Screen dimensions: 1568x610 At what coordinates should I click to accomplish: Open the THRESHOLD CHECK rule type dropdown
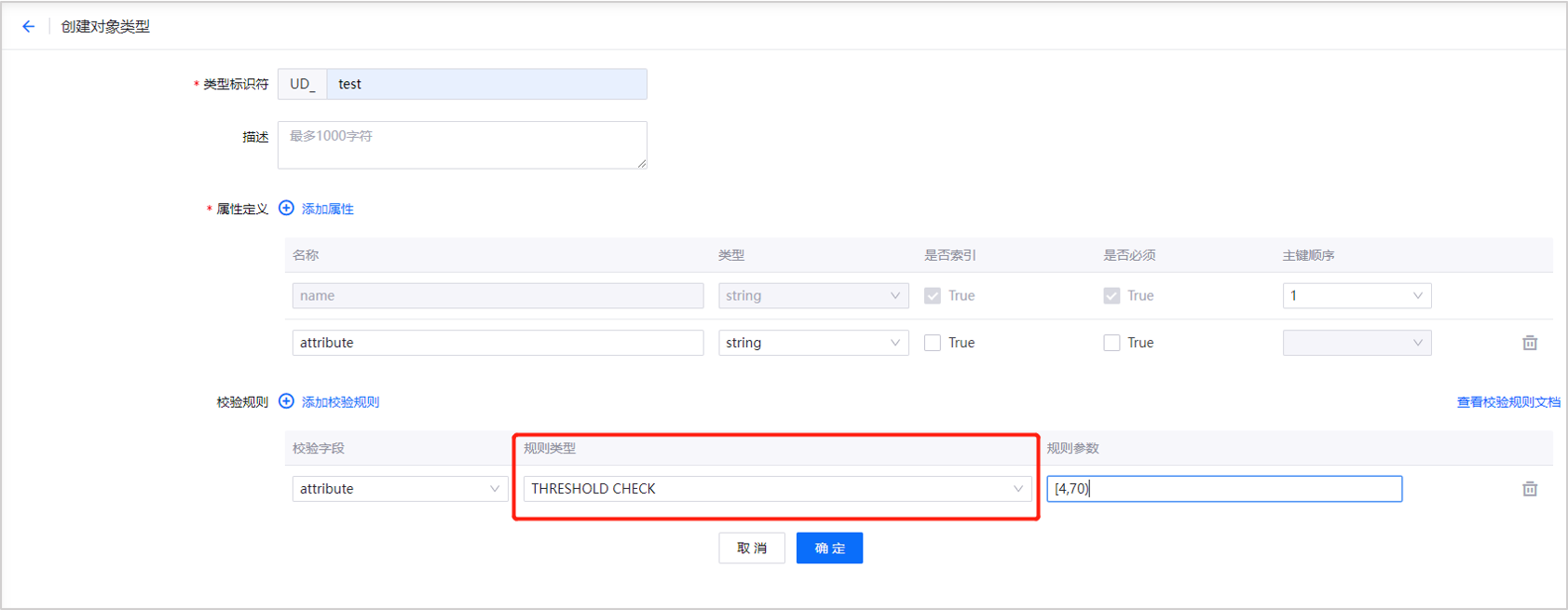pyautogui.click(x=777, y=489)
